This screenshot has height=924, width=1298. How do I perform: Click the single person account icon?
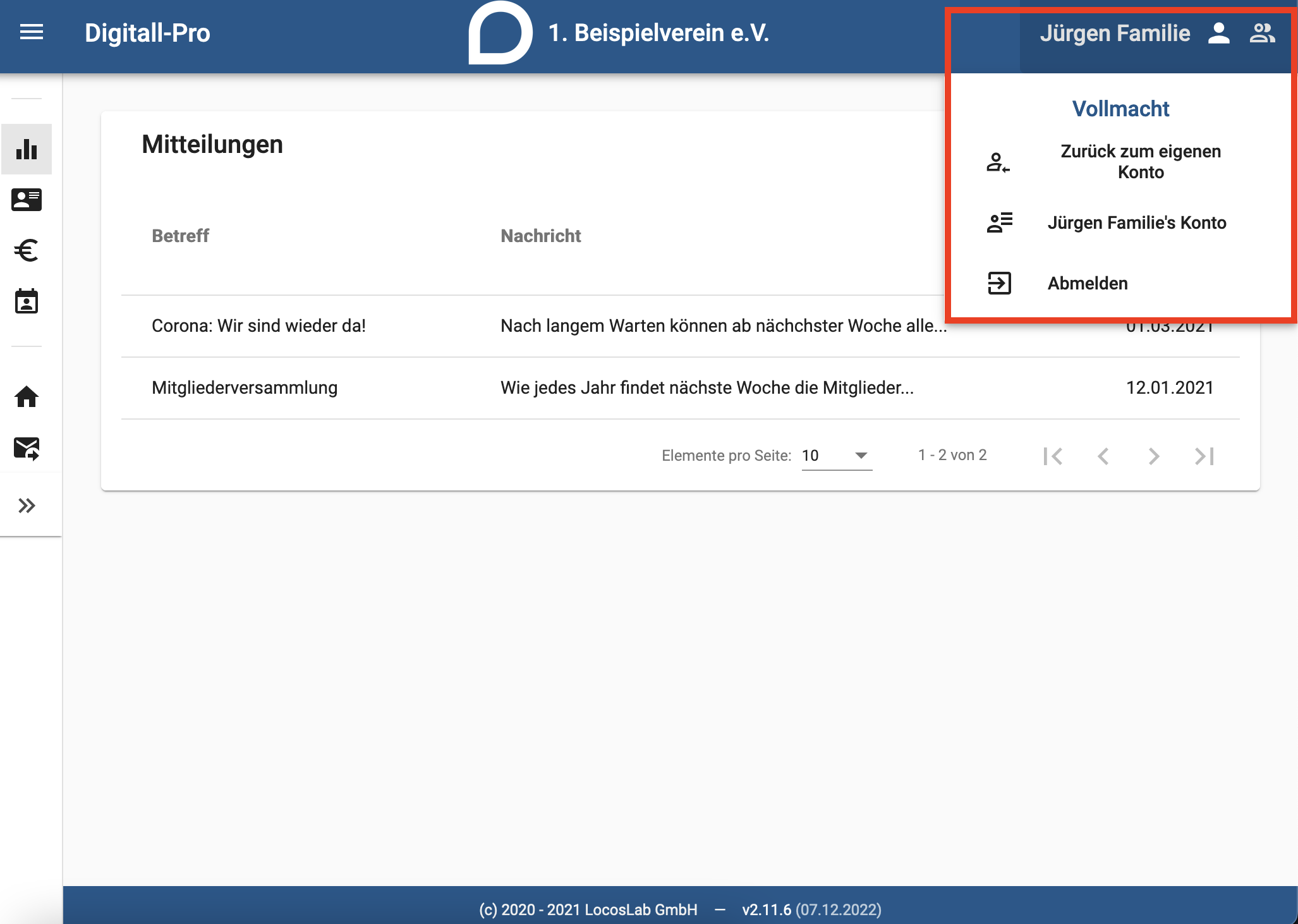1218,33
